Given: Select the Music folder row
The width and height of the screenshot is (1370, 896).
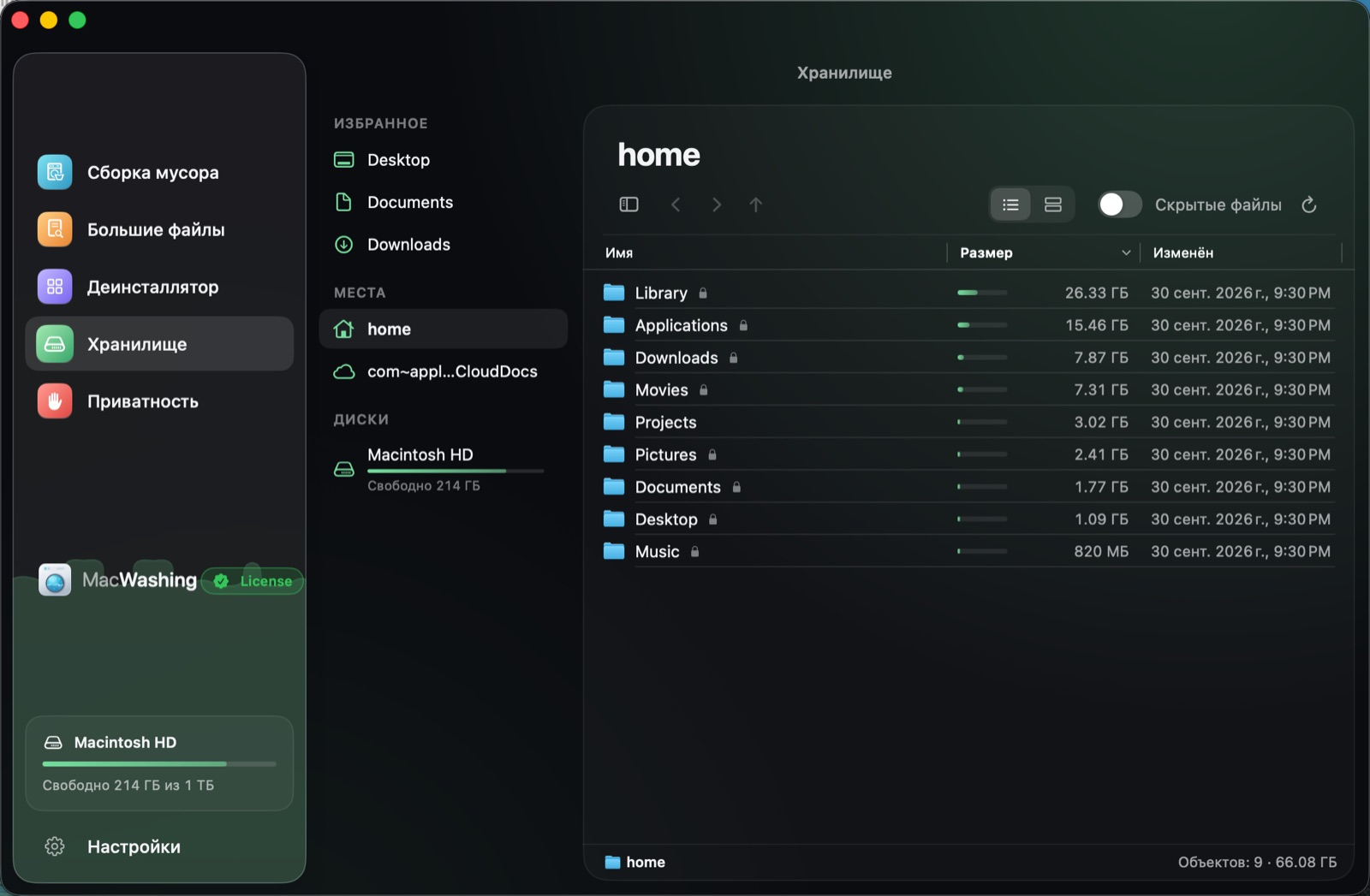Looking at the screenshot, I should (968, 552).
